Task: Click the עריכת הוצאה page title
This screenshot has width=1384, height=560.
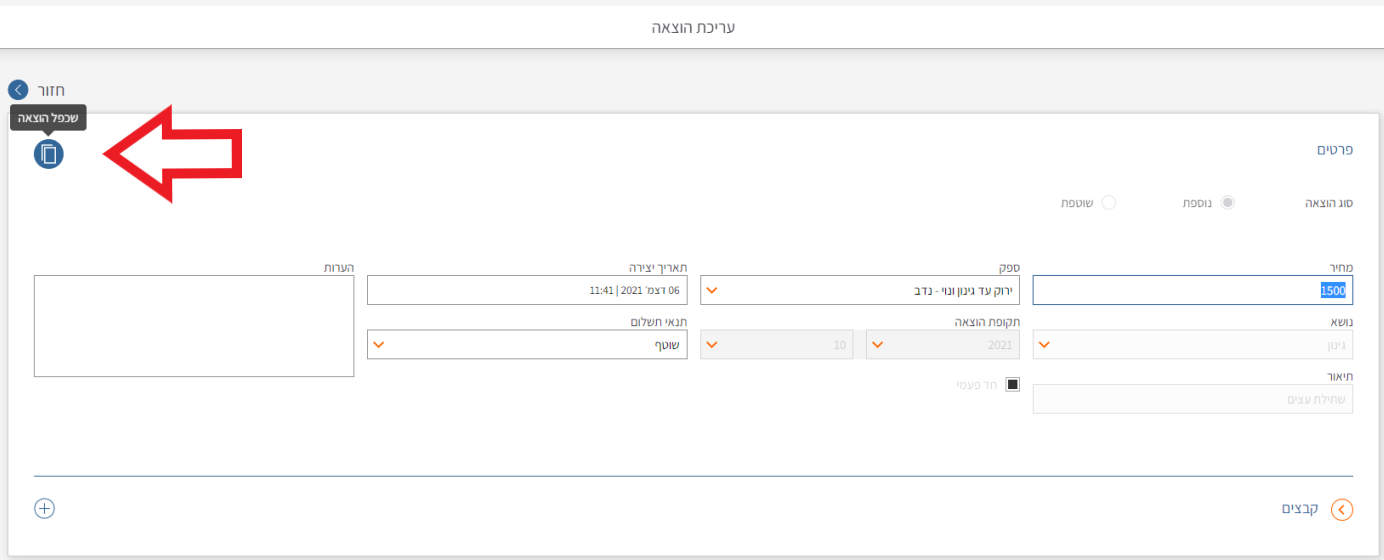Action: [x=693, y=27]
